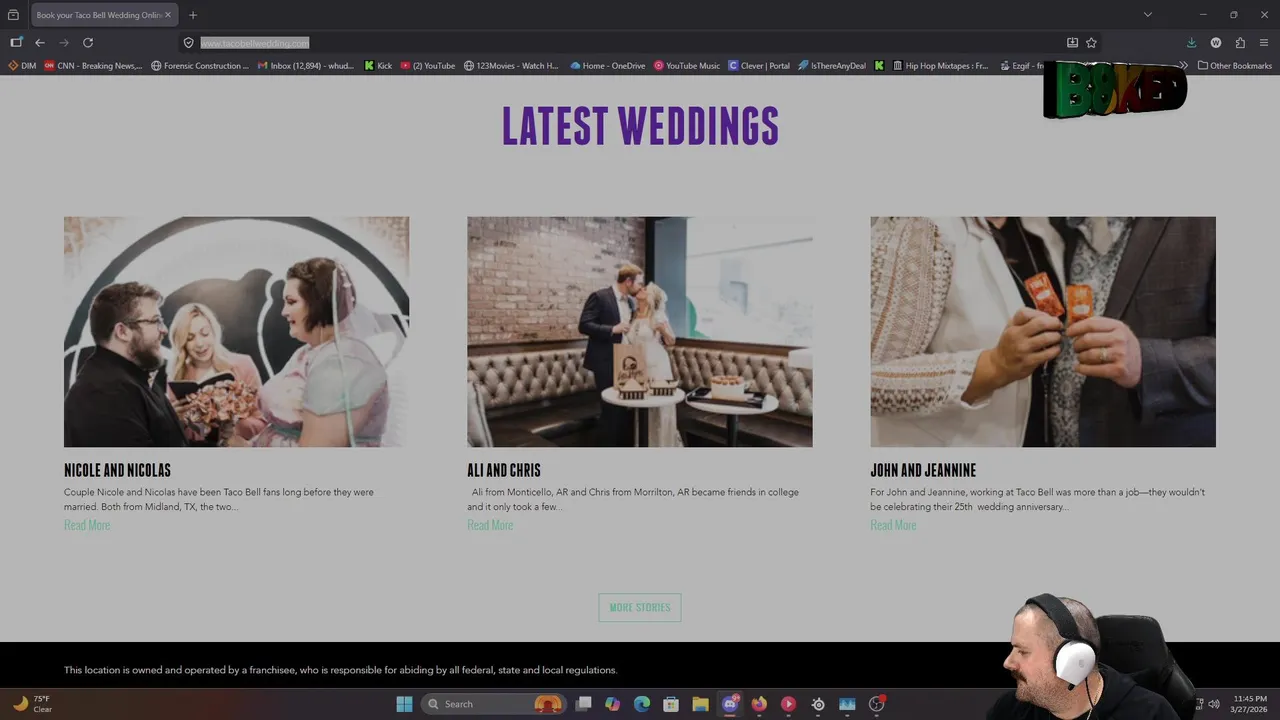
Task: Expand the list all tabs chevron
Action: [1148, 15]
